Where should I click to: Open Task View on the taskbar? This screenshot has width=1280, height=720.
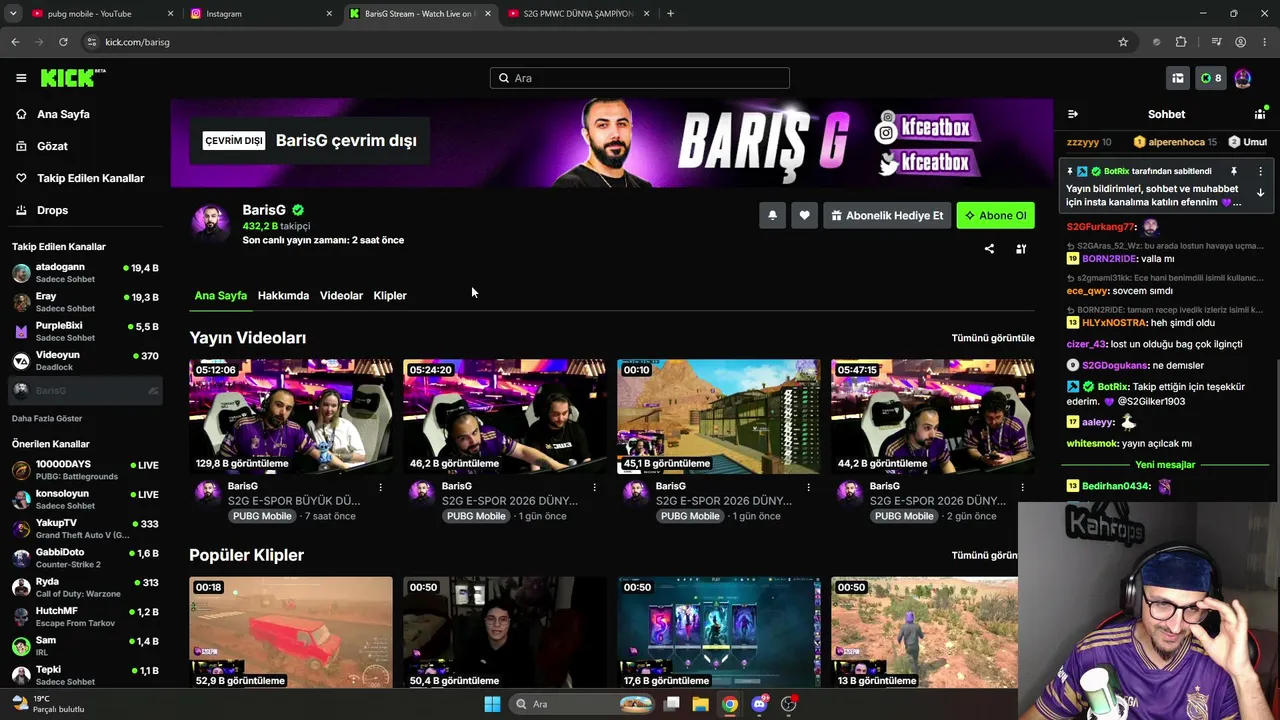pyautogui.click(x=672, y=704)
